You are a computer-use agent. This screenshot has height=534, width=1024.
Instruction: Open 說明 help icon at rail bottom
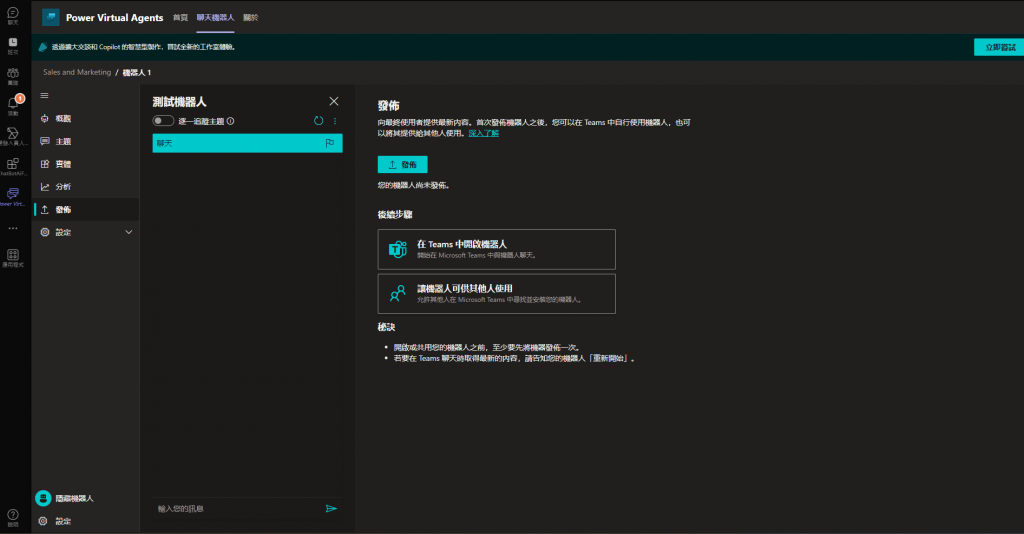pos(12,518)
